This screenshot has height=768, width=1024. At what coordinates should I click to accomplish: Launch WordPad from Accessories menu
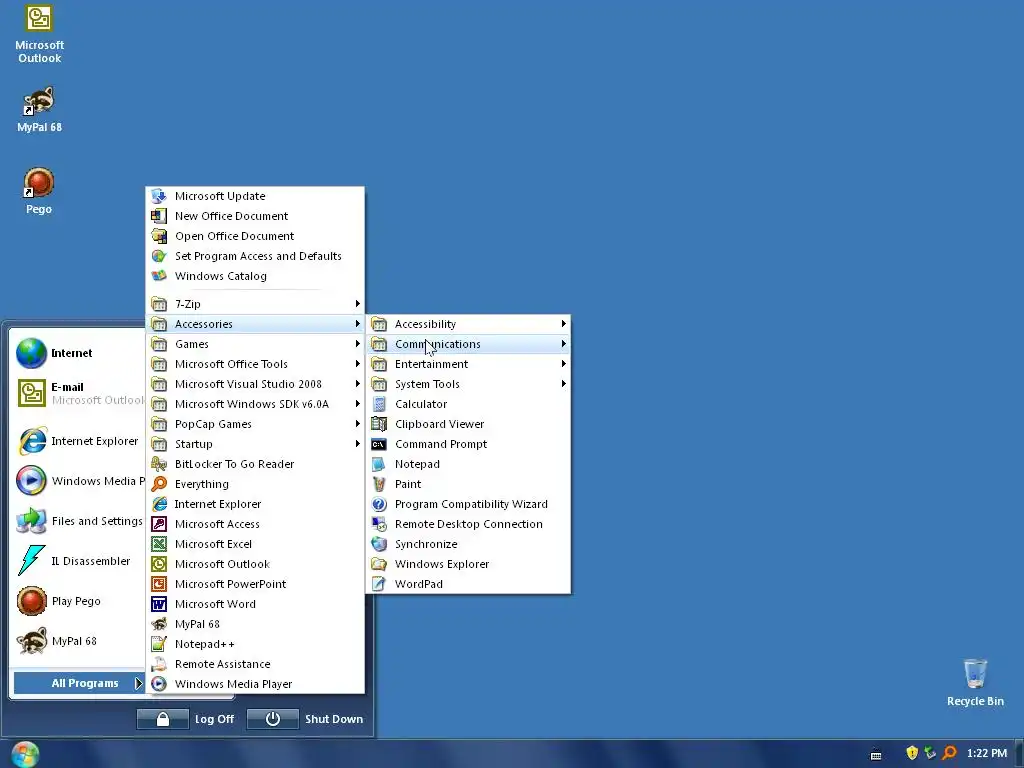(468, 584)
